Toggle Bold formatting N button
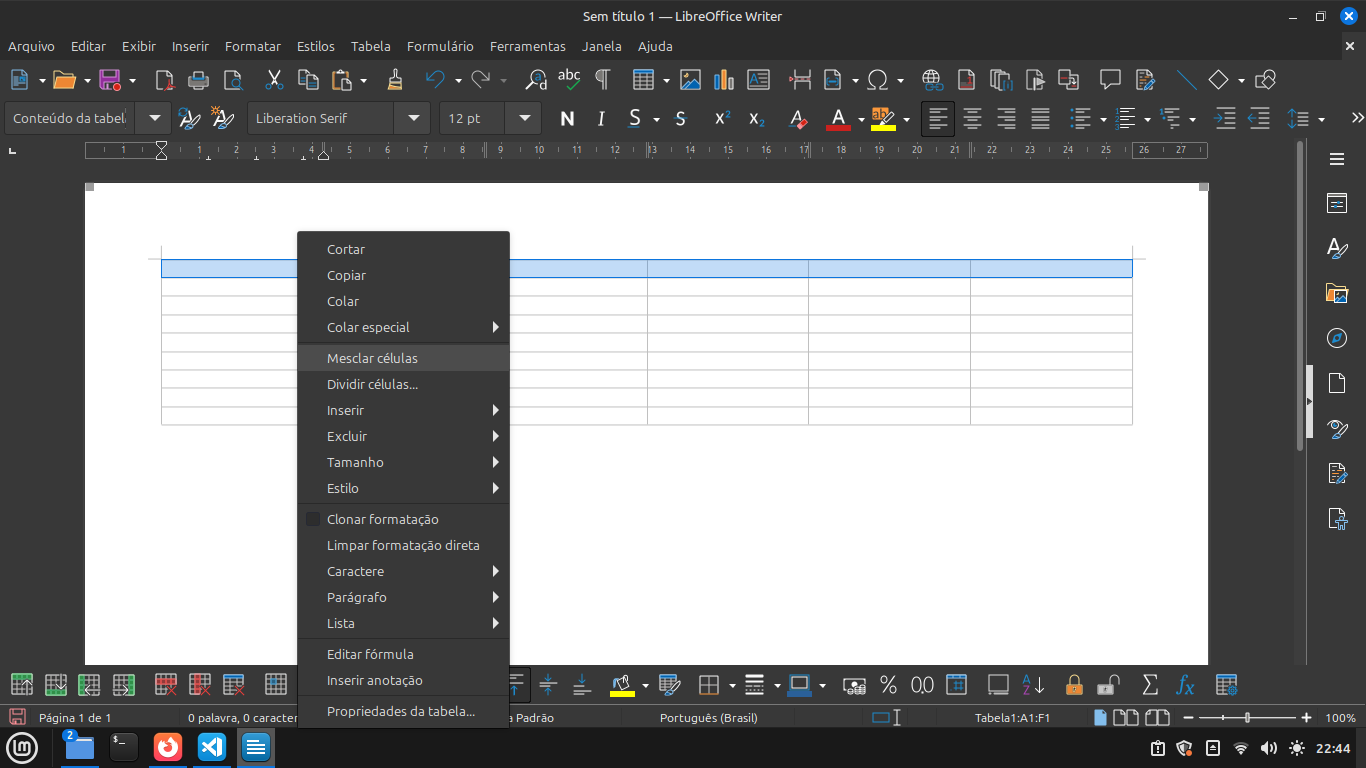This screenshot has width=1366, height=768. [567, 119]
